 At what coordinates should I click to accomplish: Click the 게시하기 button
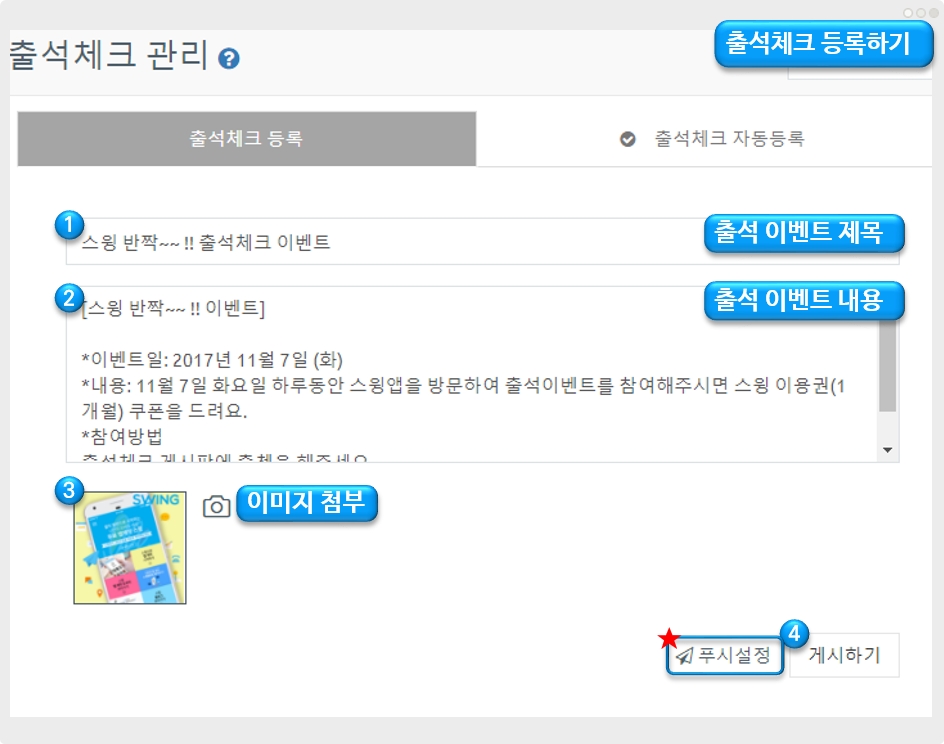click(x=844, y=655)
